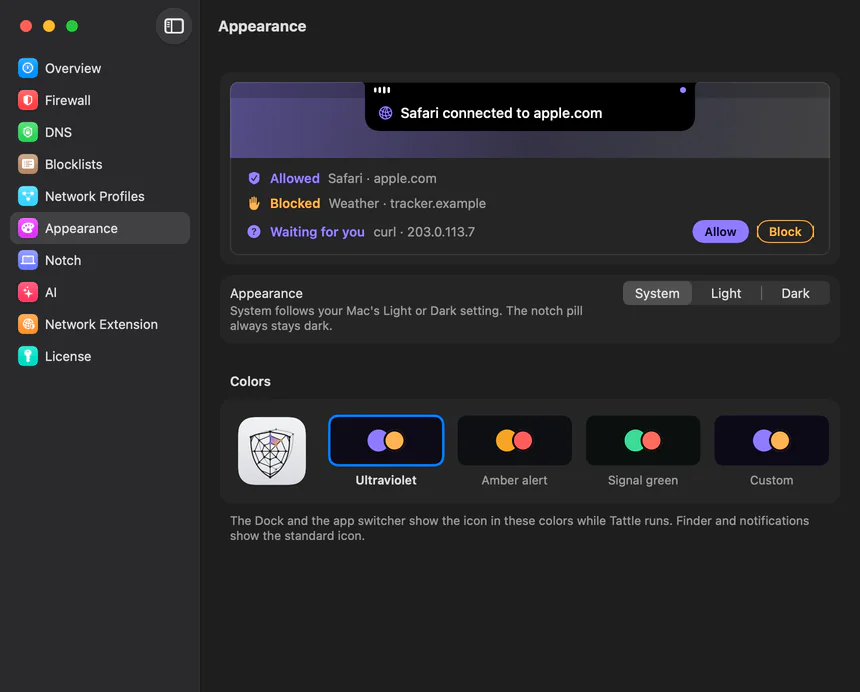Select the System appearance mode
Image resolution: width=860 pixels, height=692 pixels.
657,293
